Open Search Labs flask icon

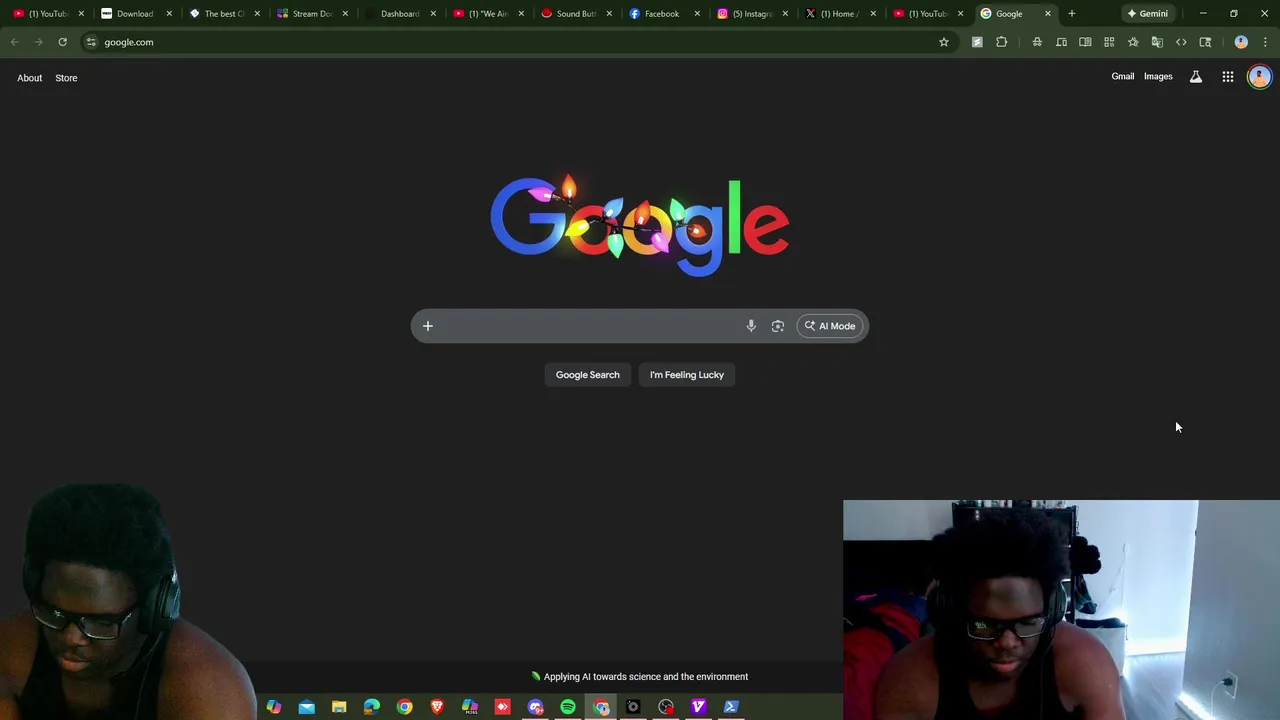(1195, 77)
